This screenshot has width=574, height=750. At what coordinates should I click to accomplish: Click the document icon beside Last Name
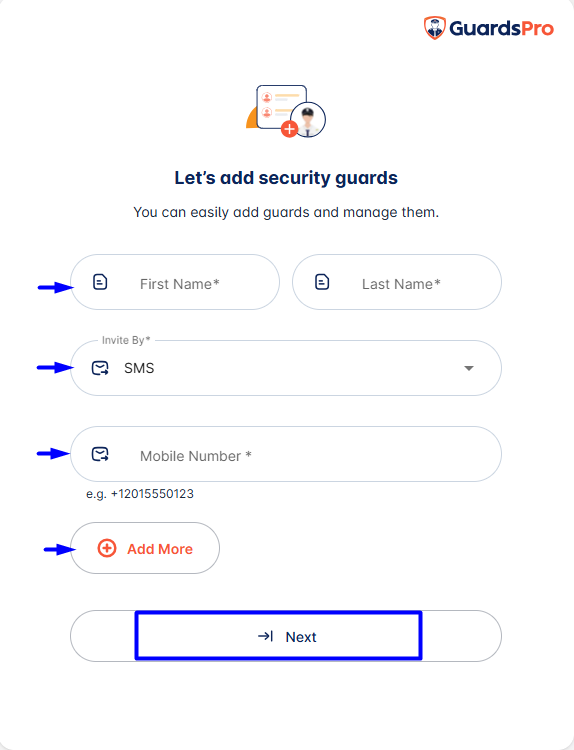click(322, 282)
